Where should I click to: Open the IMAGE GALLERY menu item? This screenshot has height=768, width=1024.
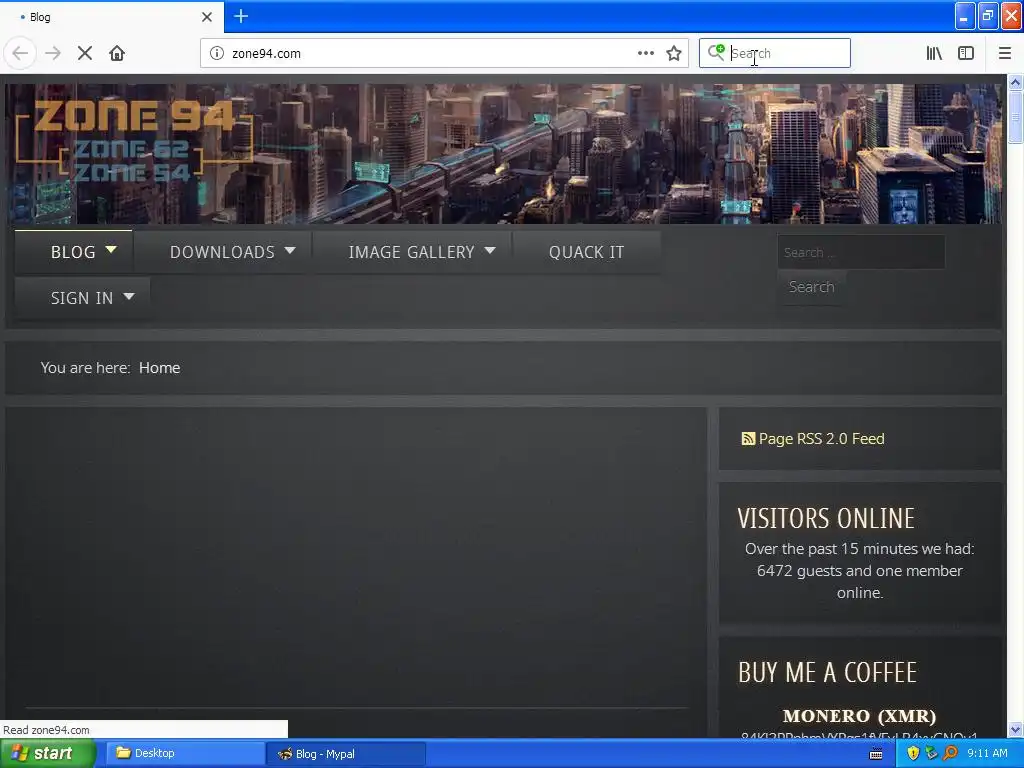[411, 252]
